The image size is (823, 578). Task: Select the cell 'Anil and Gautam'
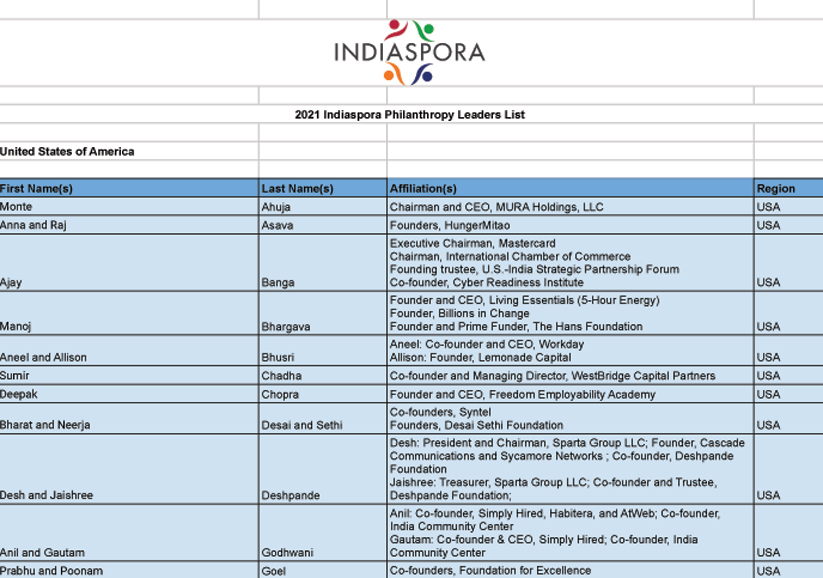(129, 533)
